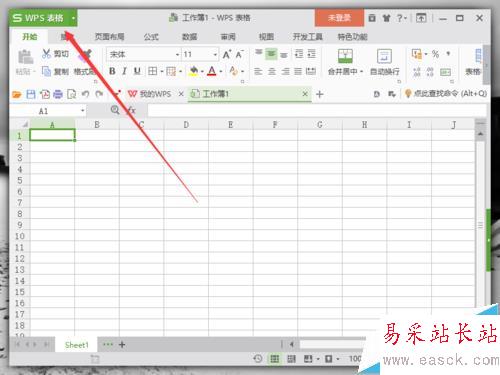The height and width of the screenshot is (375, 500).
Task: Center text horizontally
Action: tap(272, 71)
